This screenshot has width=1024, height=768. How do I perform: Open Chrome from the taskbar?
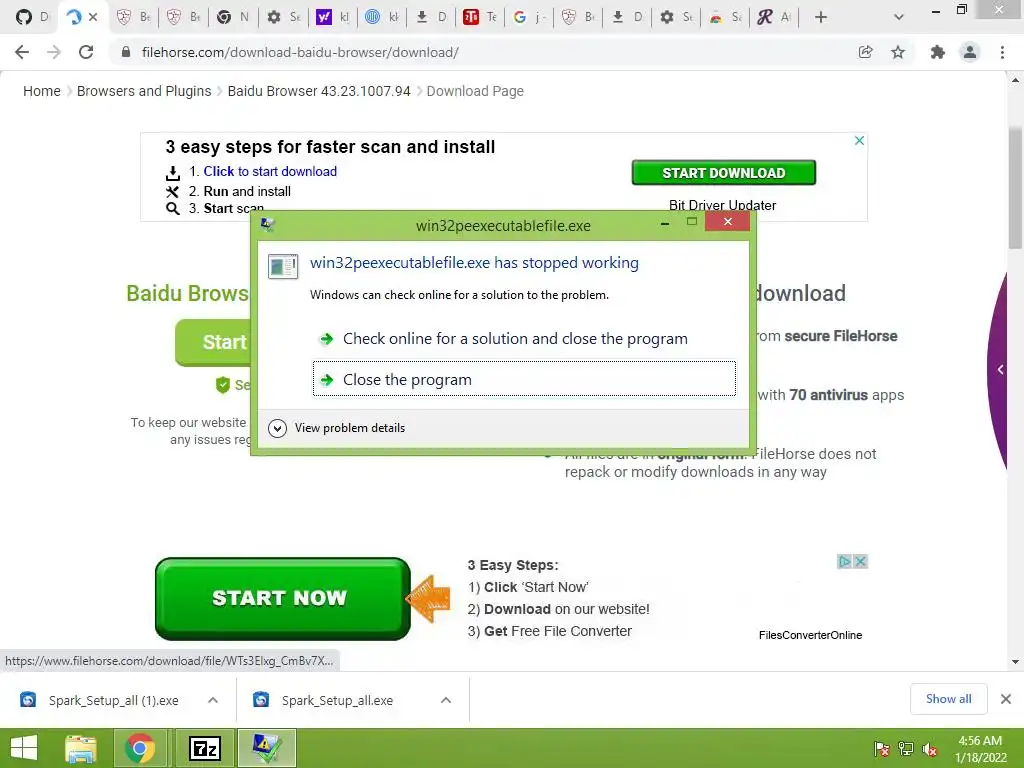point(140,748)
